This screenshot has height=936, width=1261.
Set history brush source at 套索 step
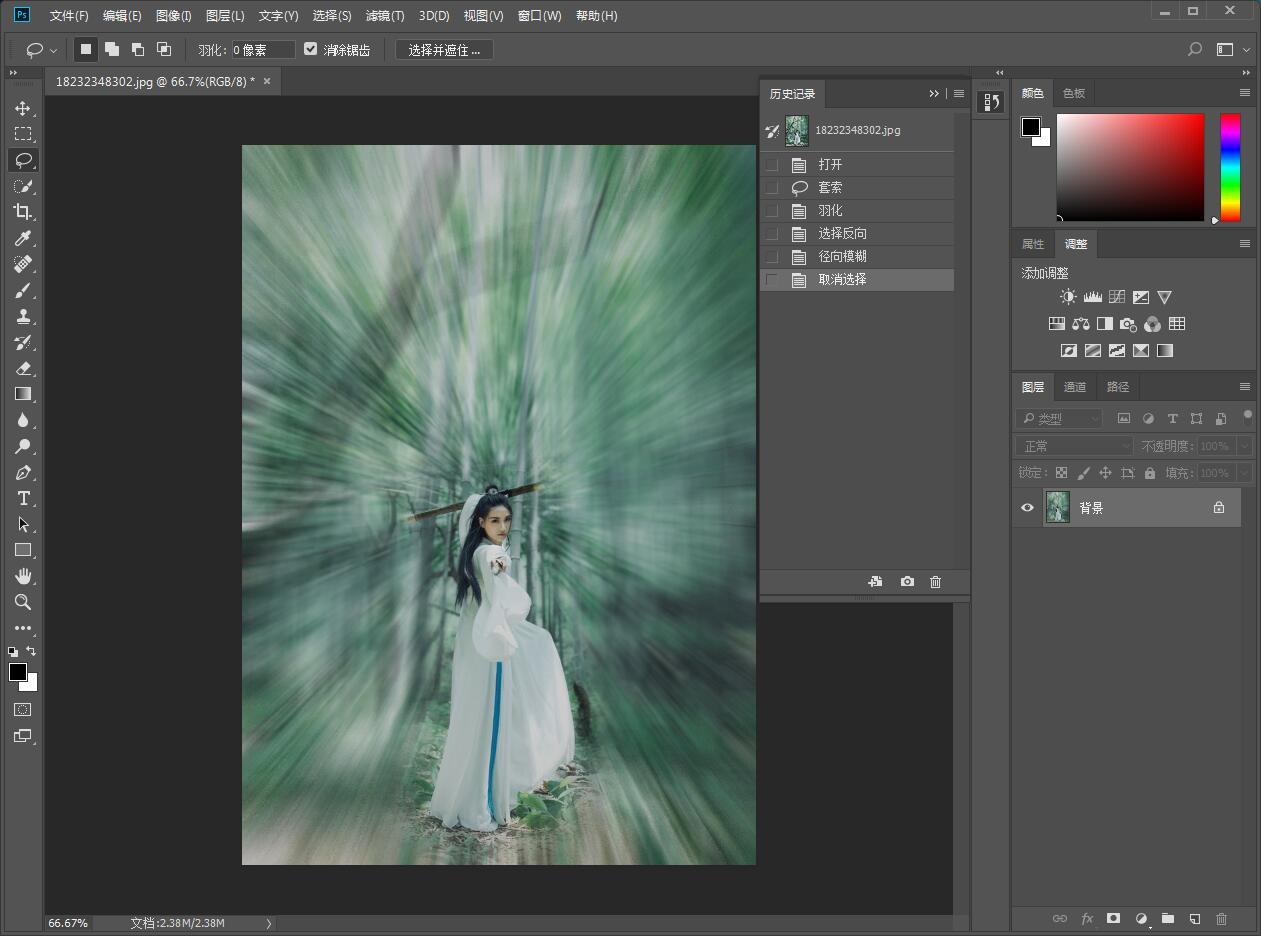point(771,187)
